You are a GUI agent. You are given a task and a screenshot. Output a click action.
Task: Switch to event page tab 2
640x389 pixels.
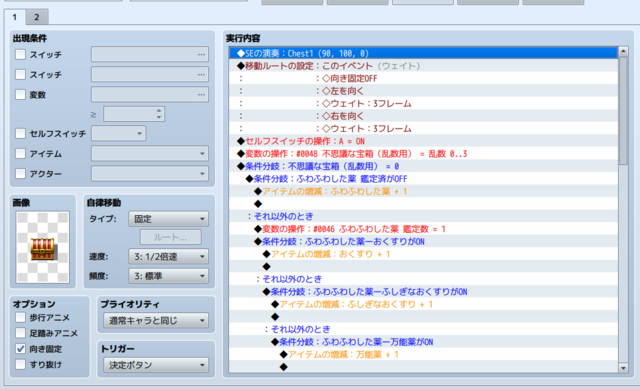pos(37,17)
